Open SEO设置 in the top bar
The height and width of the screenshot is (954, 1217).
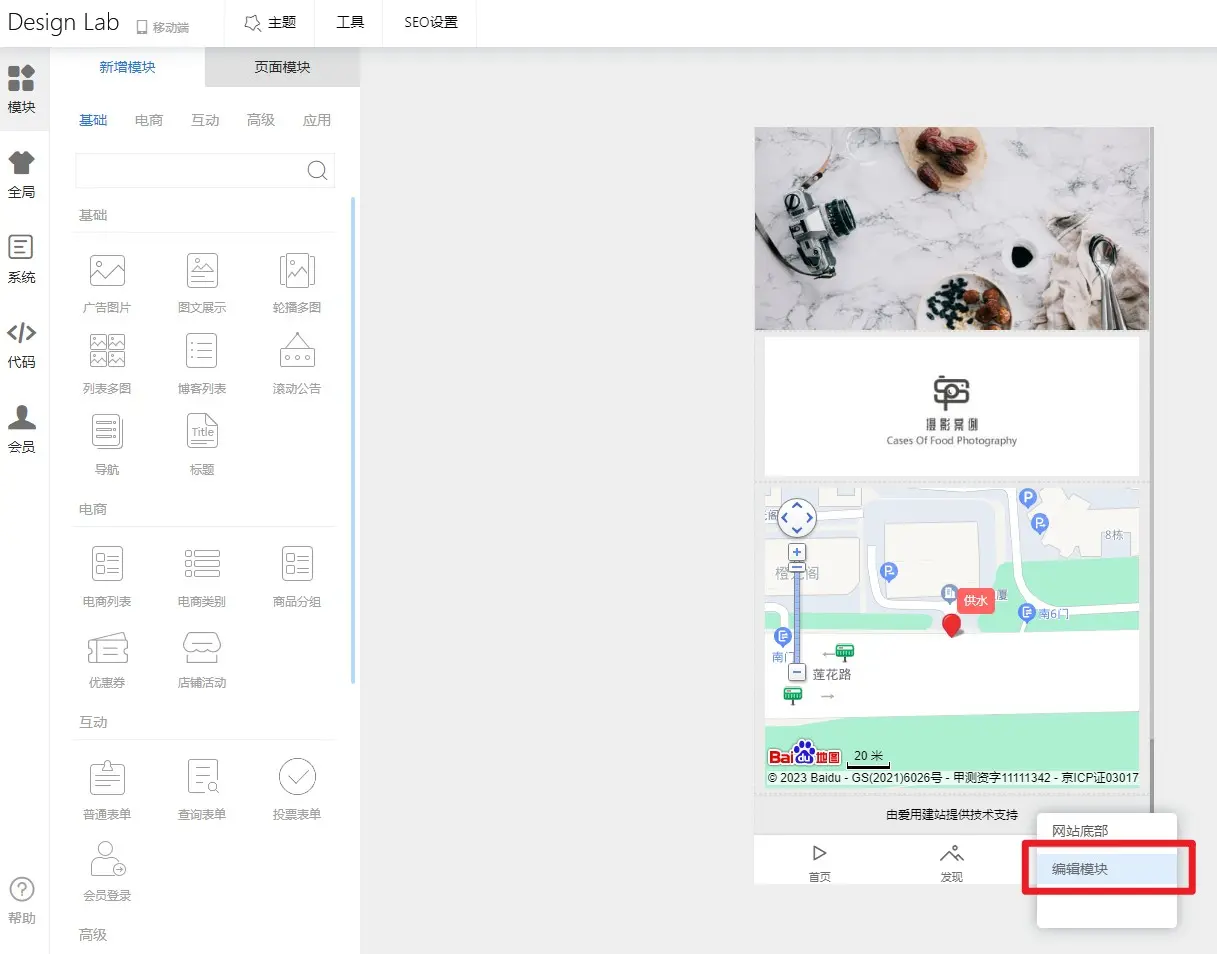click(431, 22)
